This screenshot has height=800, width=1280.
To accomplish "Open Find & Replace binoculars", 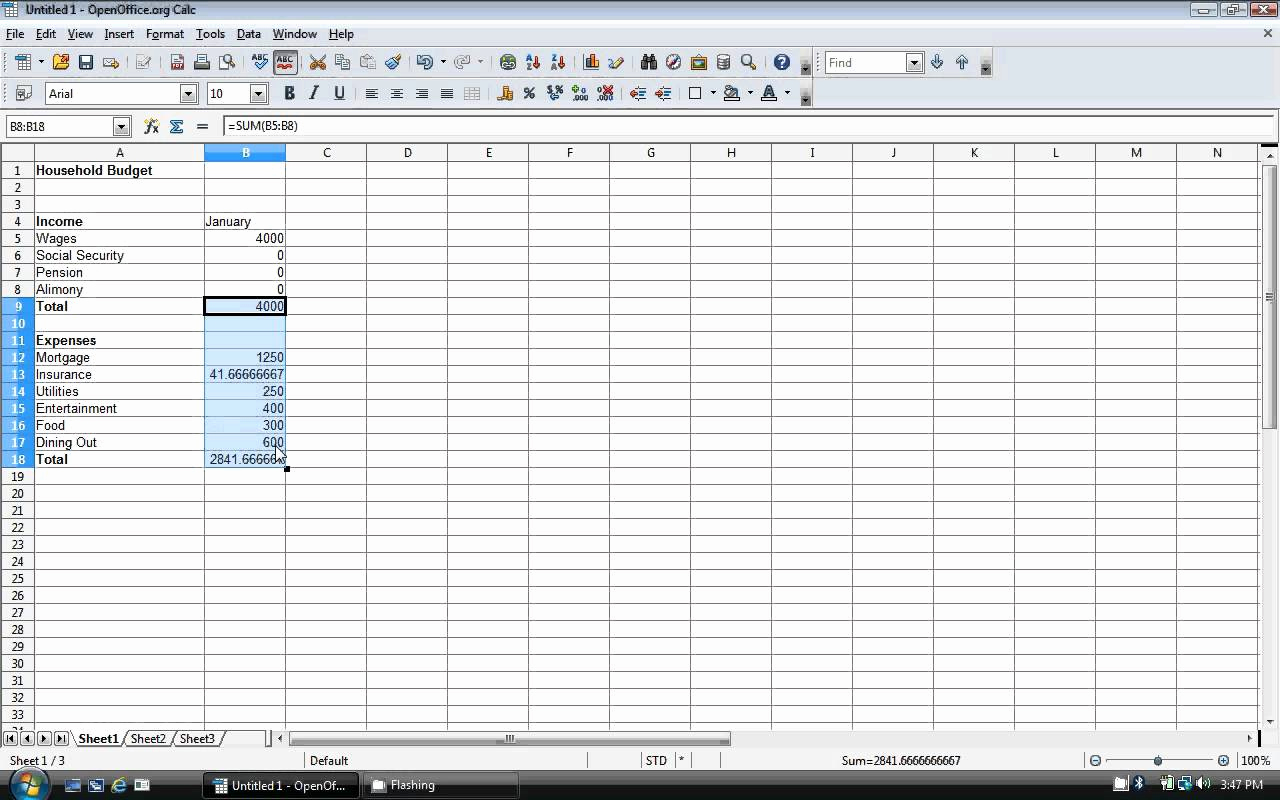I will pyautogui.click(x=649, y=62).
